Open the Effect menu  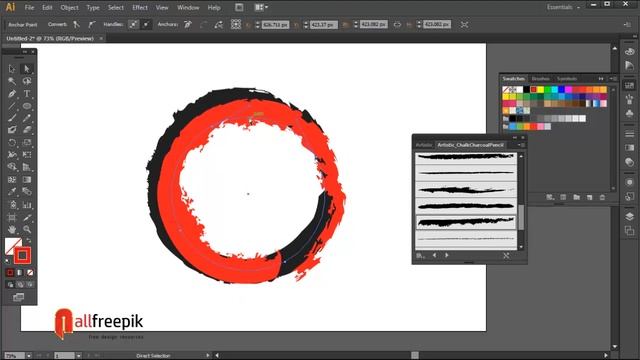(140, 7)
